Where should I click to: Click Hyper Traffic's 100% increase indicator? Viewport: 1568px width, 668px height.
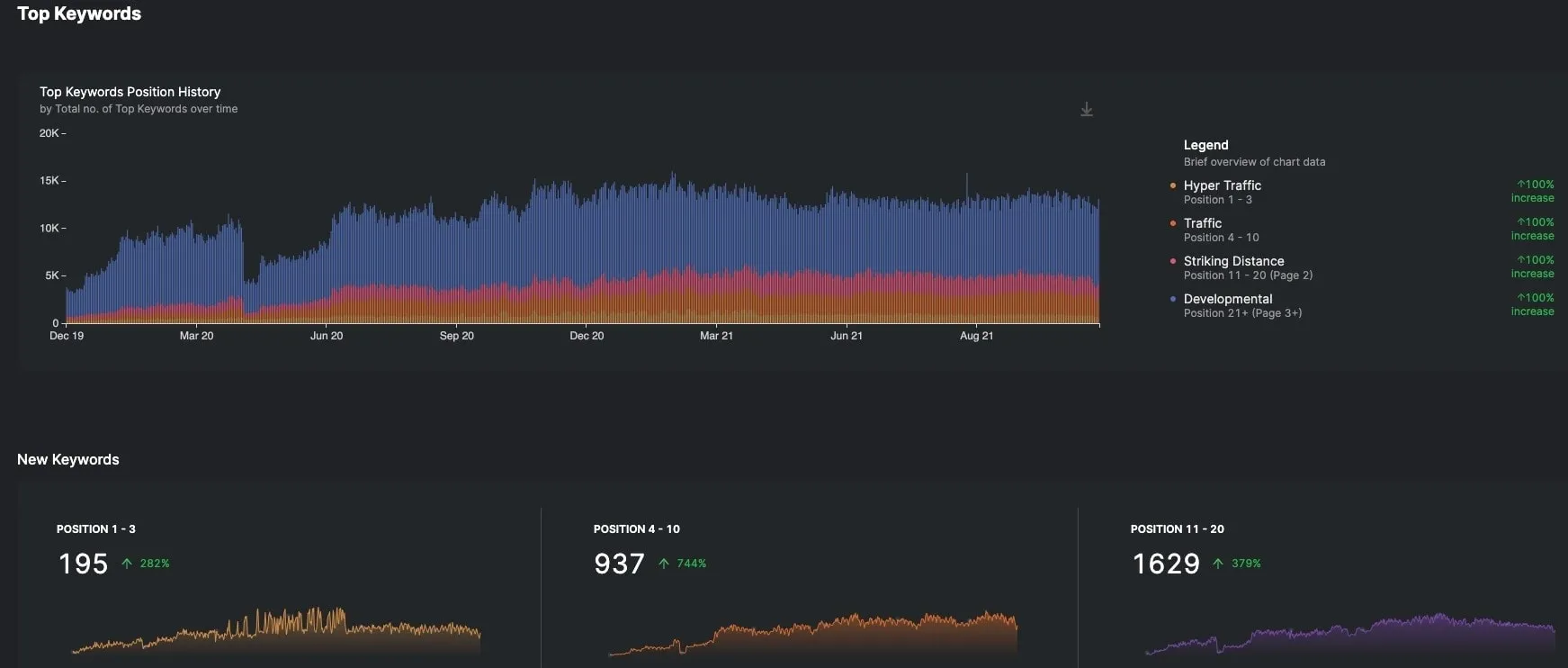coord(1534,191)
